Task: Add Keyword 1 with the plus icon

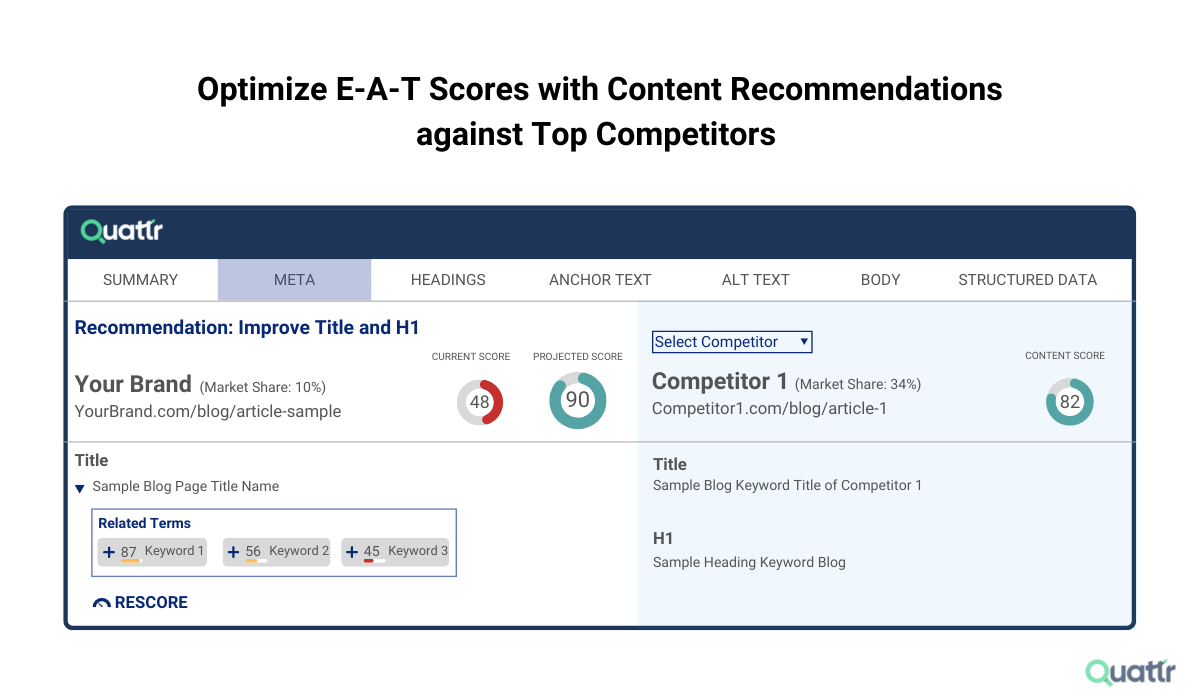Action: click(109, 551)
